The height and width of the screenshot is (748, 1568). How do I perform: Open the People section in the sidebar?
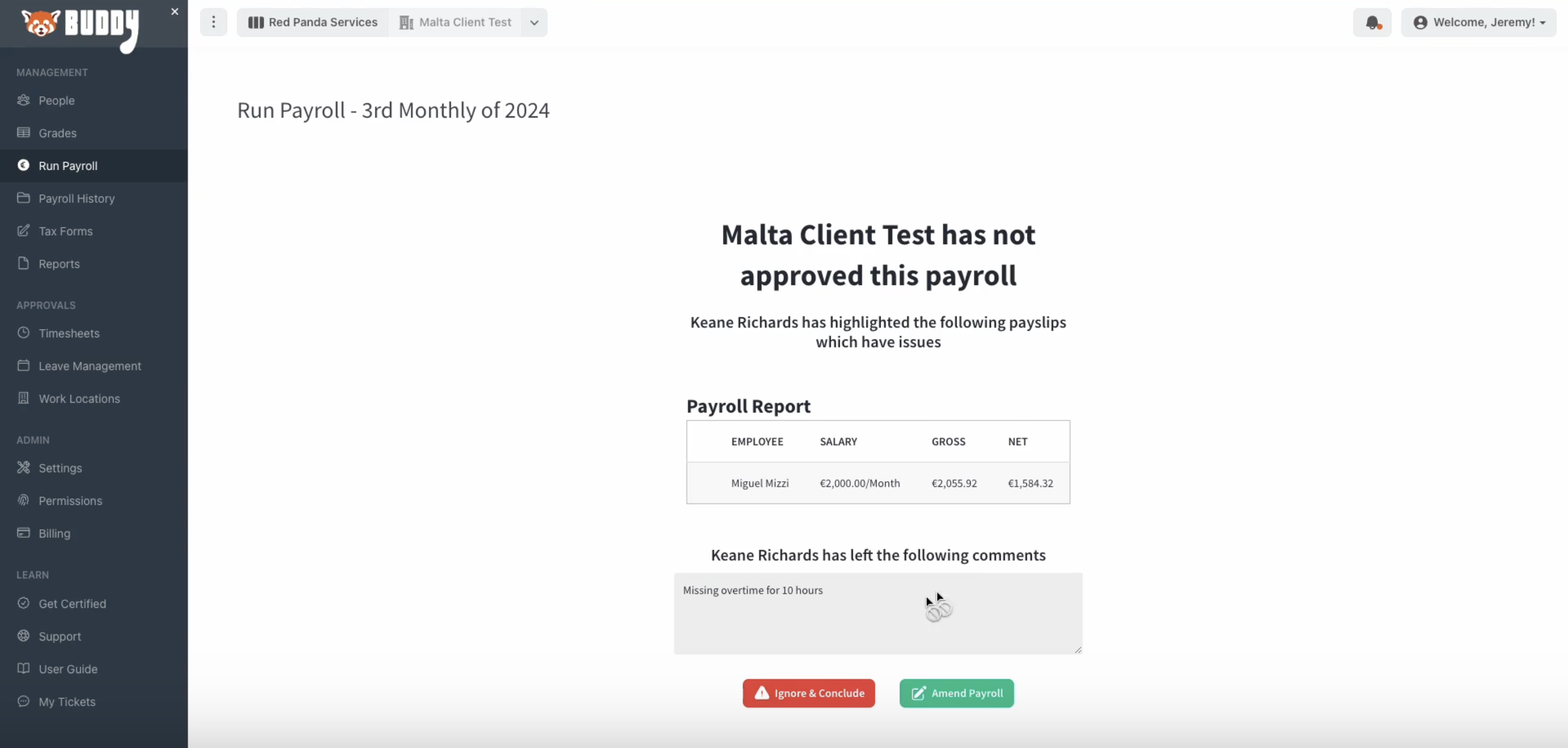tap(57, 100)
